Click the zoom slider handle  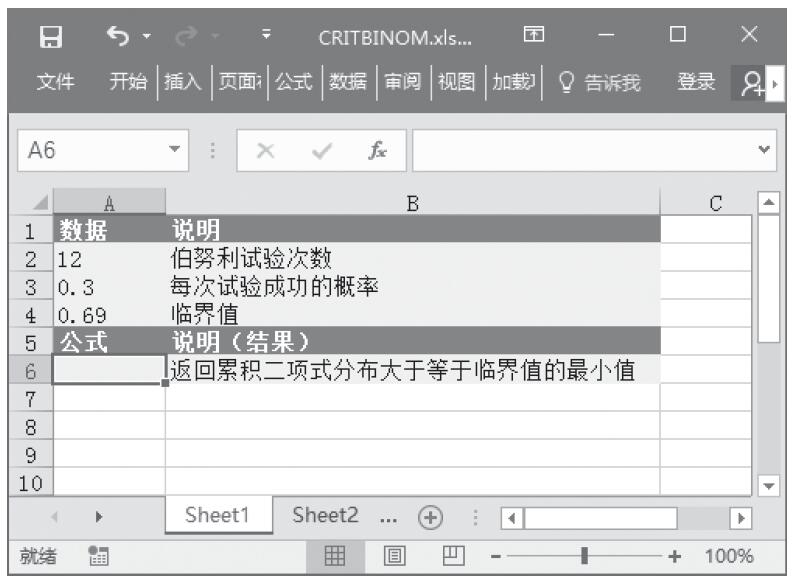coord(584,556)
